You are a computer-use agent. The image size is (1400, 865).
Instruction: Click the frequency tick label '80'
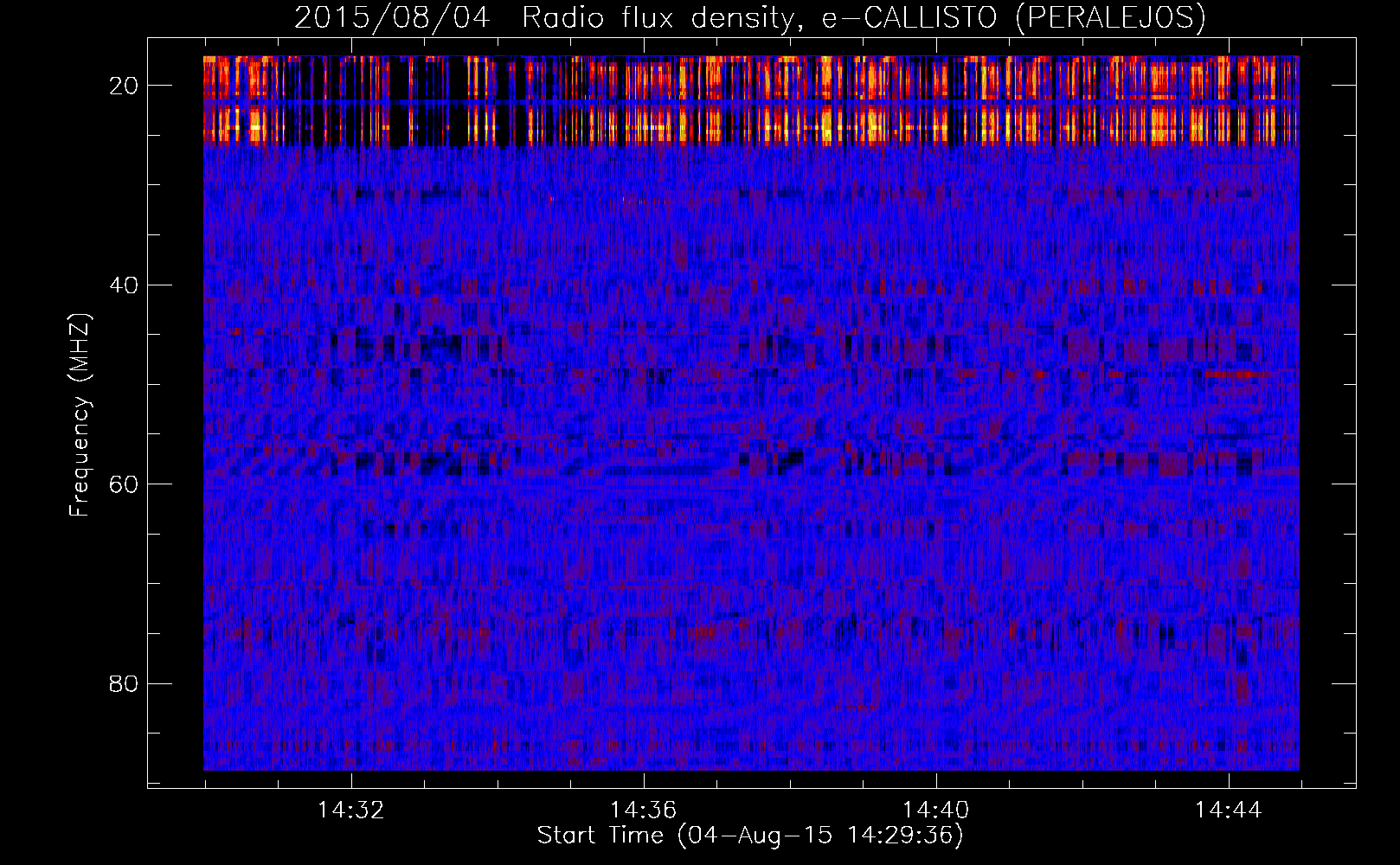tap(124, 683)
